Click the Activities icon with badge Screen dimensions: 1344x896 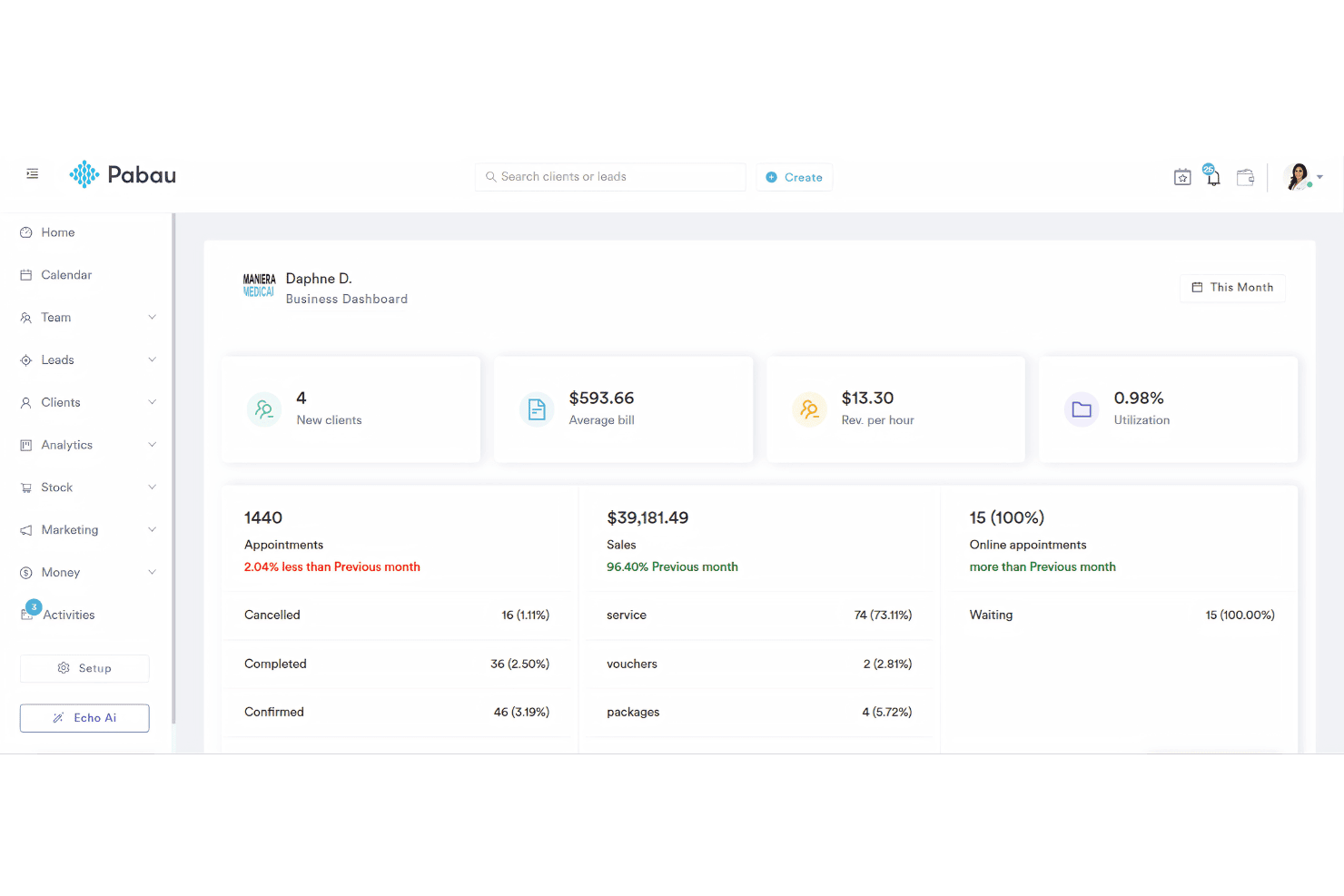click(x=30, y=611)
